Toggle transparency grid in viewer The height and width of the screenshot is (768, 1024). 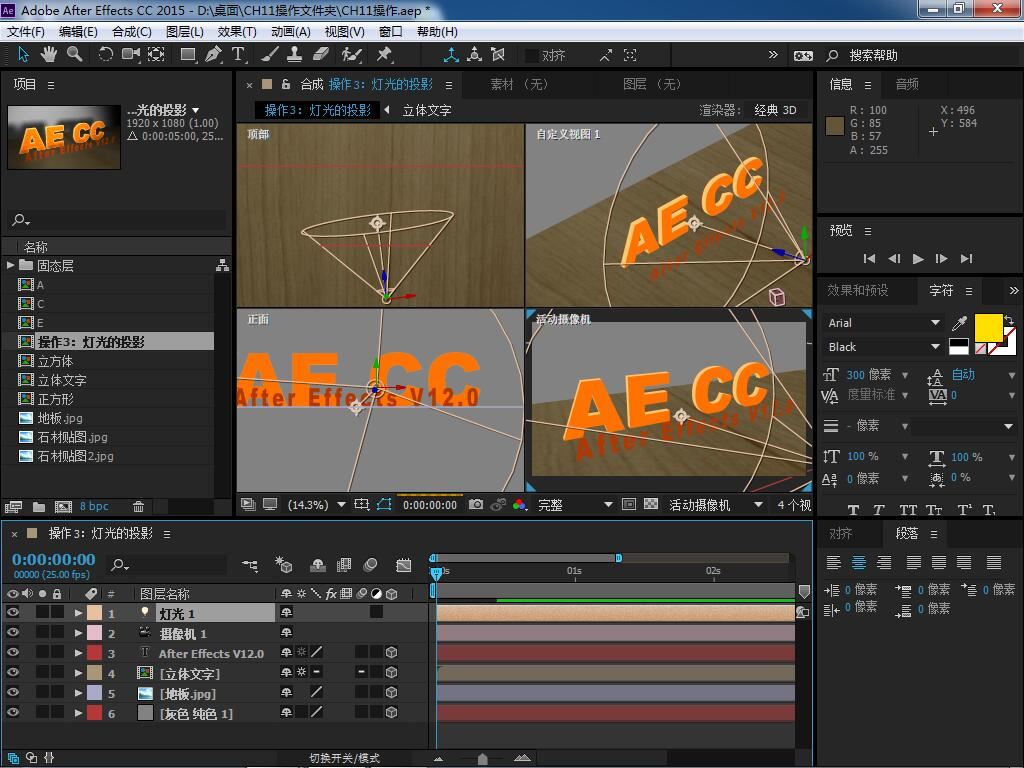(x=651, y=504)
